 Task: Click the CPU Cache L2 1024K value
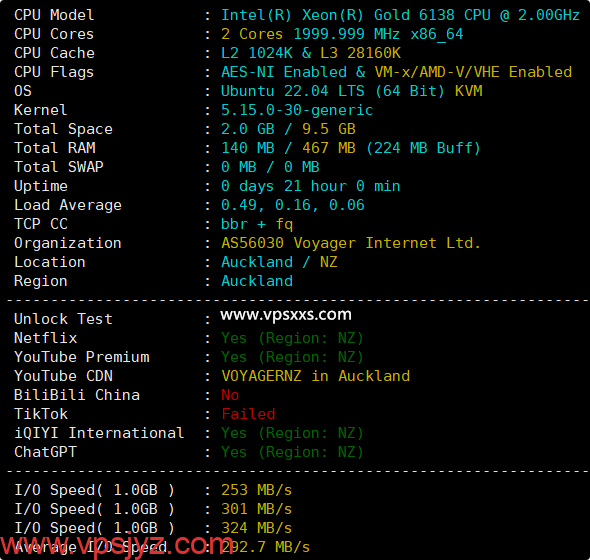[311, 53]
